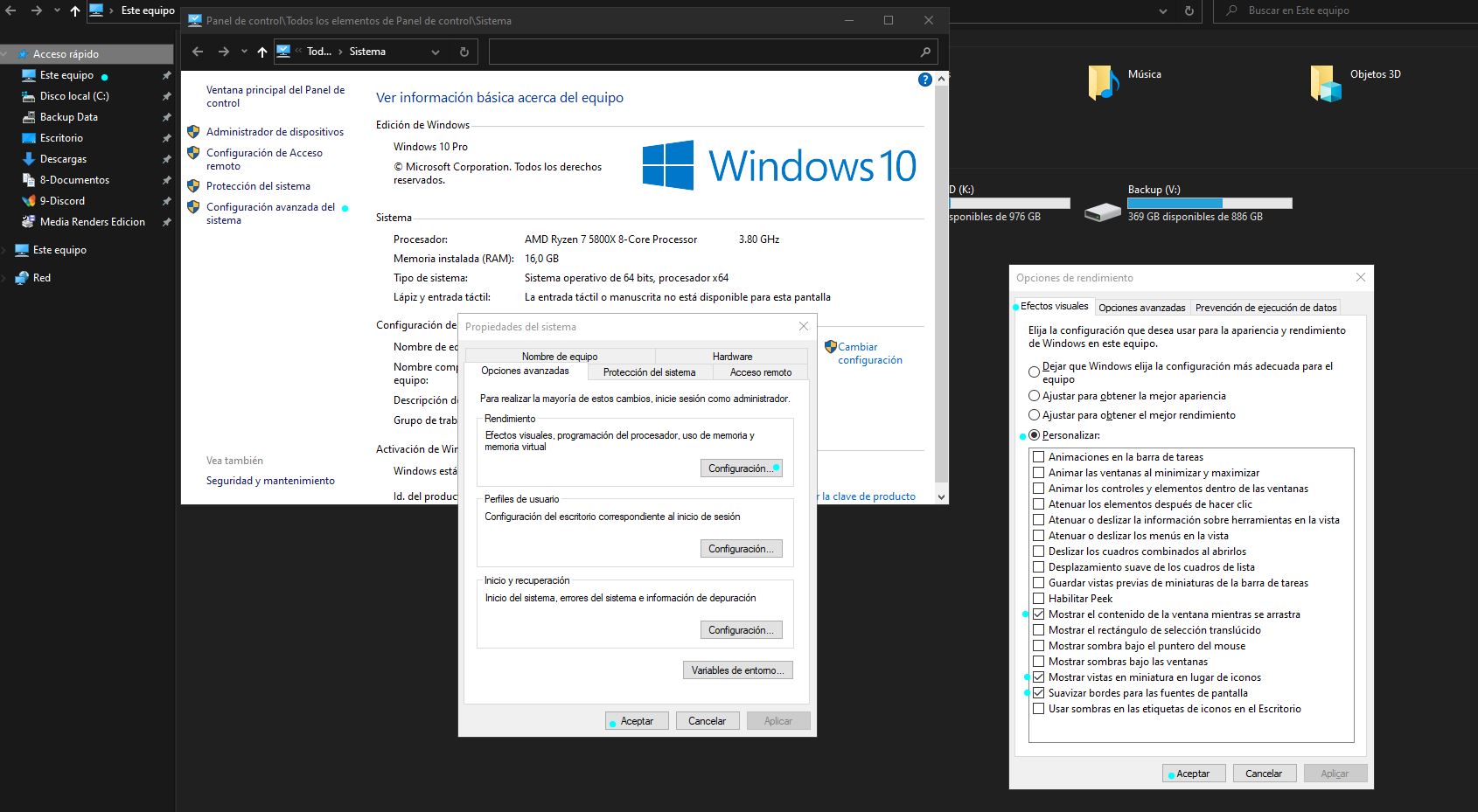
Task: Click the shield icon beside Protección del sistema
Action: [193, 186]
